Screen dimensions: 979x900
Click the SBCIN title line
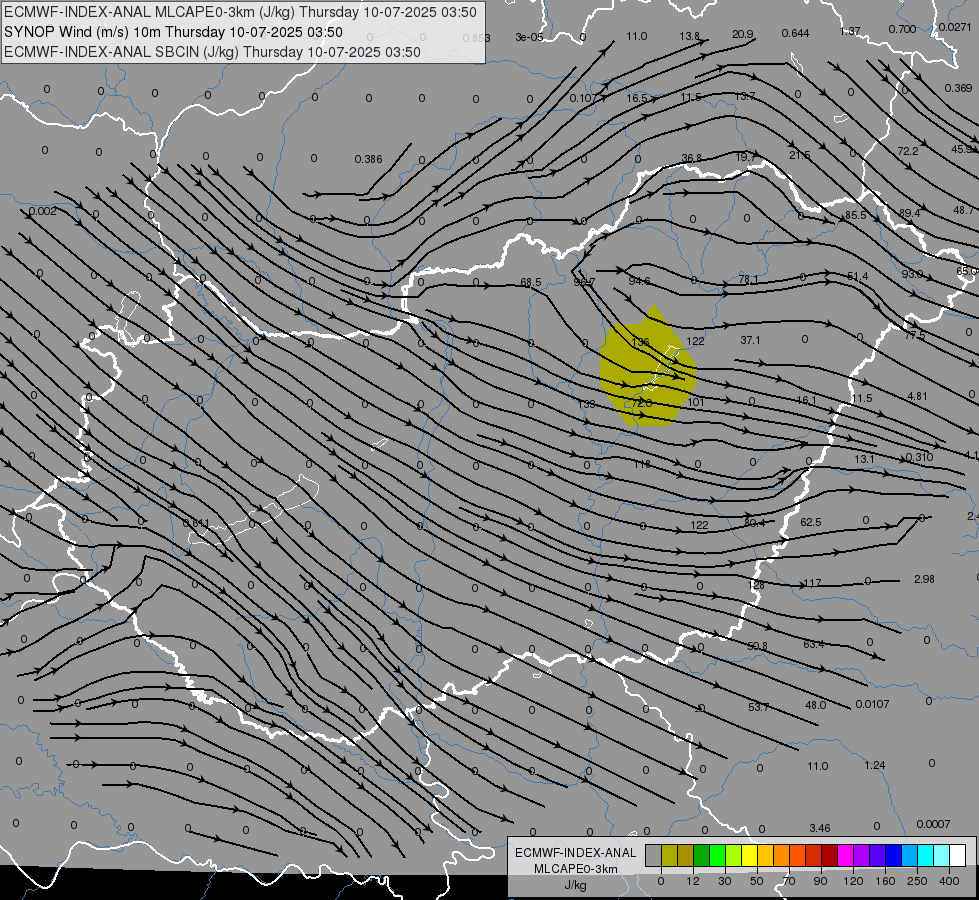point(212,52)
